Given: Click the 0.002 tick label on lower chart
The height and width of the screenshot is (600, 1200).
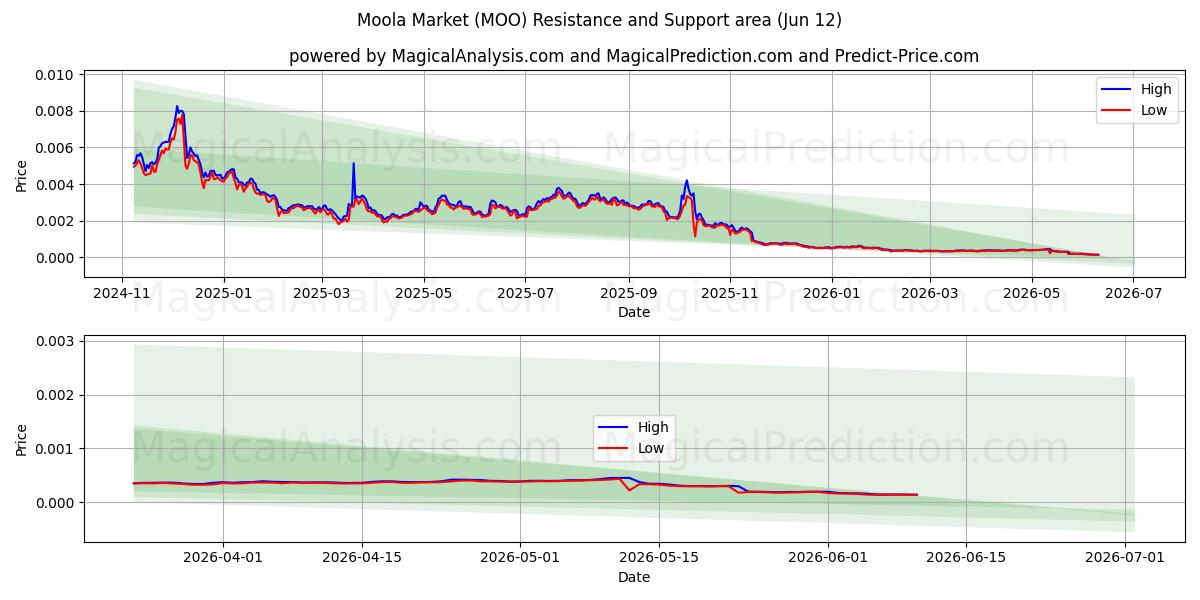Looking at the screenshot, I should click(55, 395).
